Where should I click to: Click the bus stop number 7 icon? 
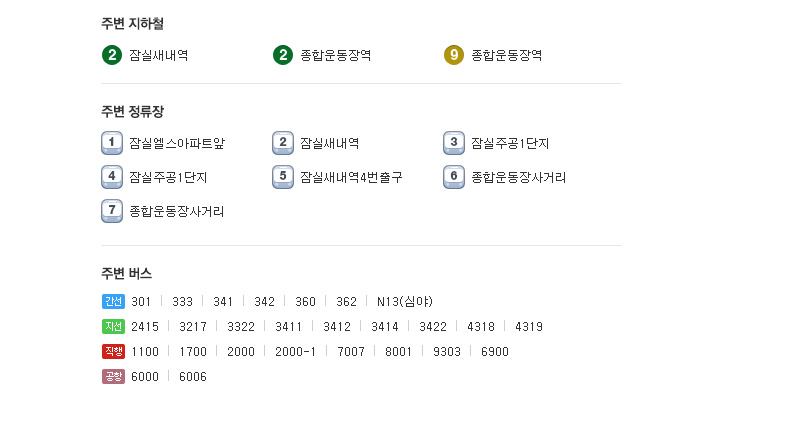tap(112, 211)
